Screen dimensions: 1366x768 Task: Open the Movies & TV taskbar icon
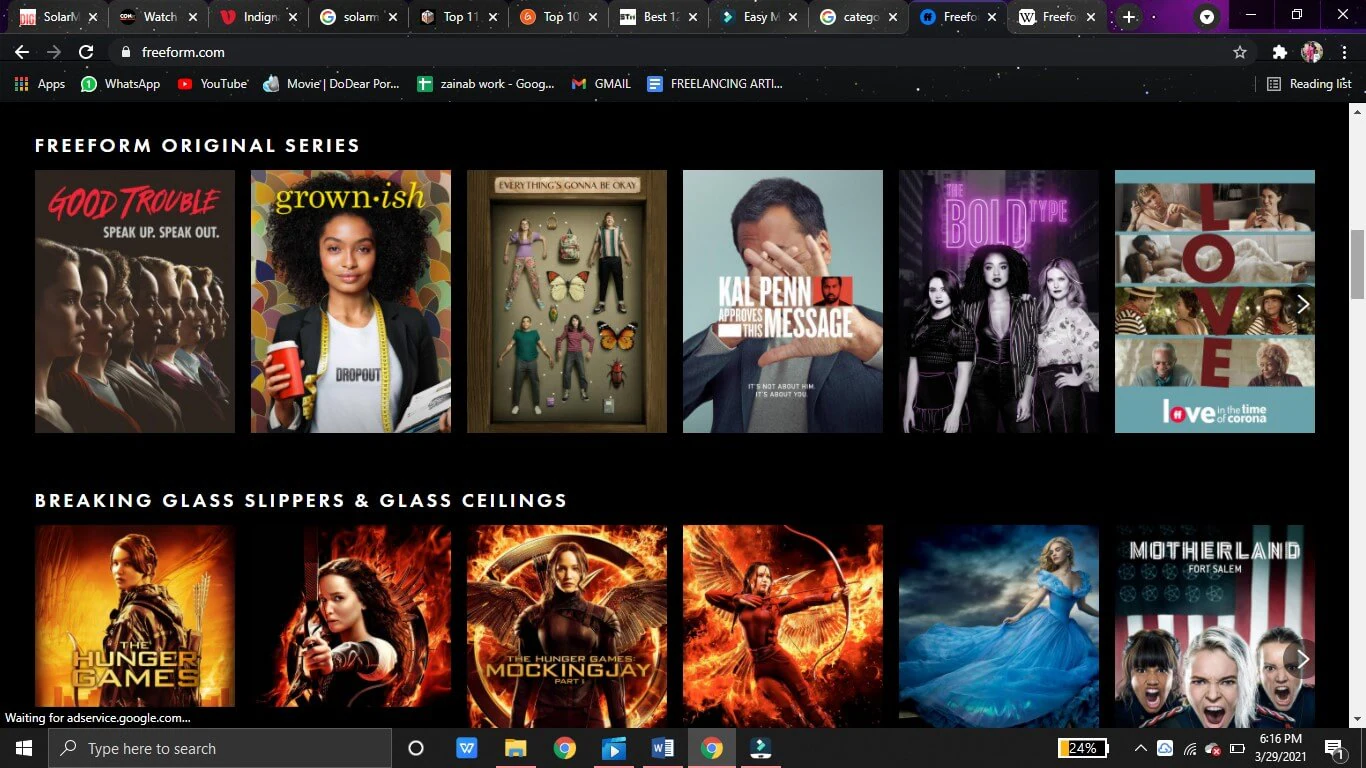614,748
